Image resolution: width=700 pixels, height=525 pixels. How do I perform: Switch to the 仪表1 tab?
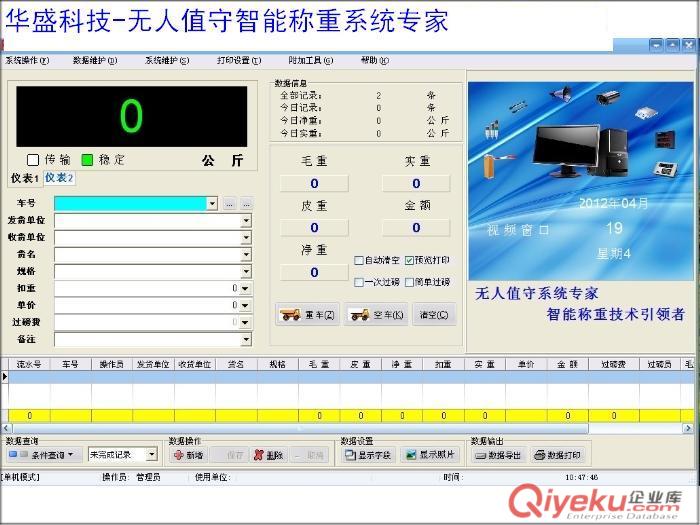click(25, 178)
